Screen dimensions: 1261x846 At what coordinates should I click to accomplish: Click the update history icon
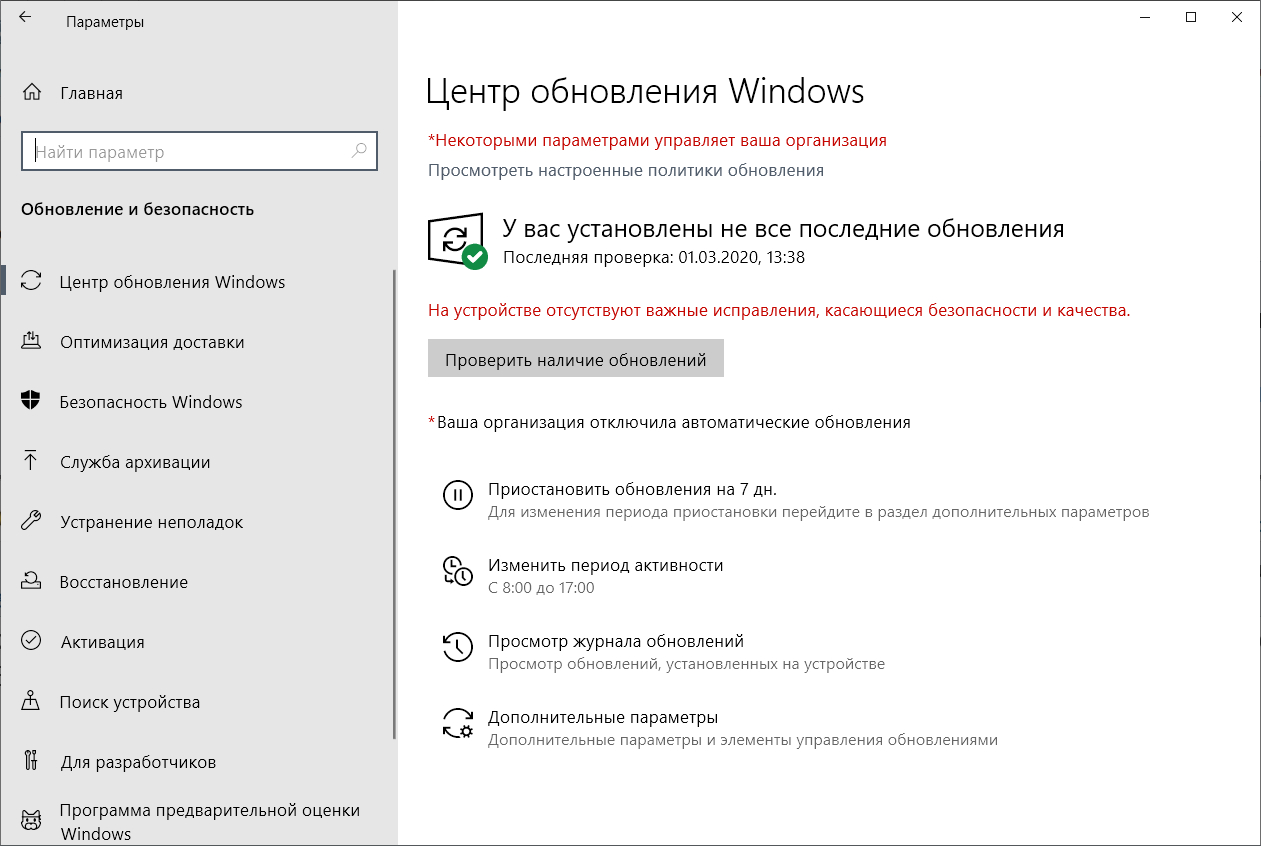pyautogui.click(x=457, y=646)
